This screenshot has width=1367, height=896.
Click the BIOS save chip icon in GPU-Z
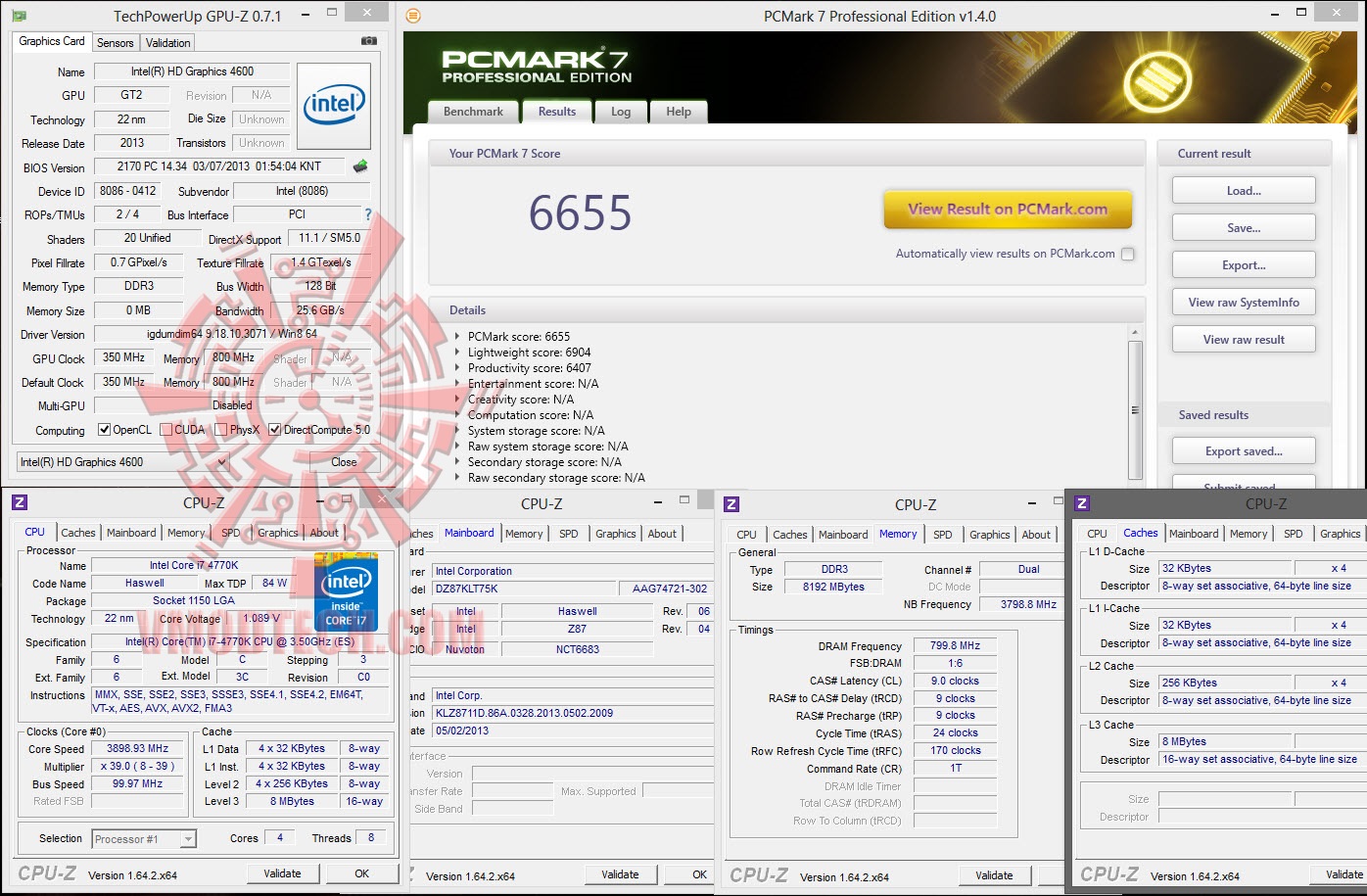click(x=360, y=166)
